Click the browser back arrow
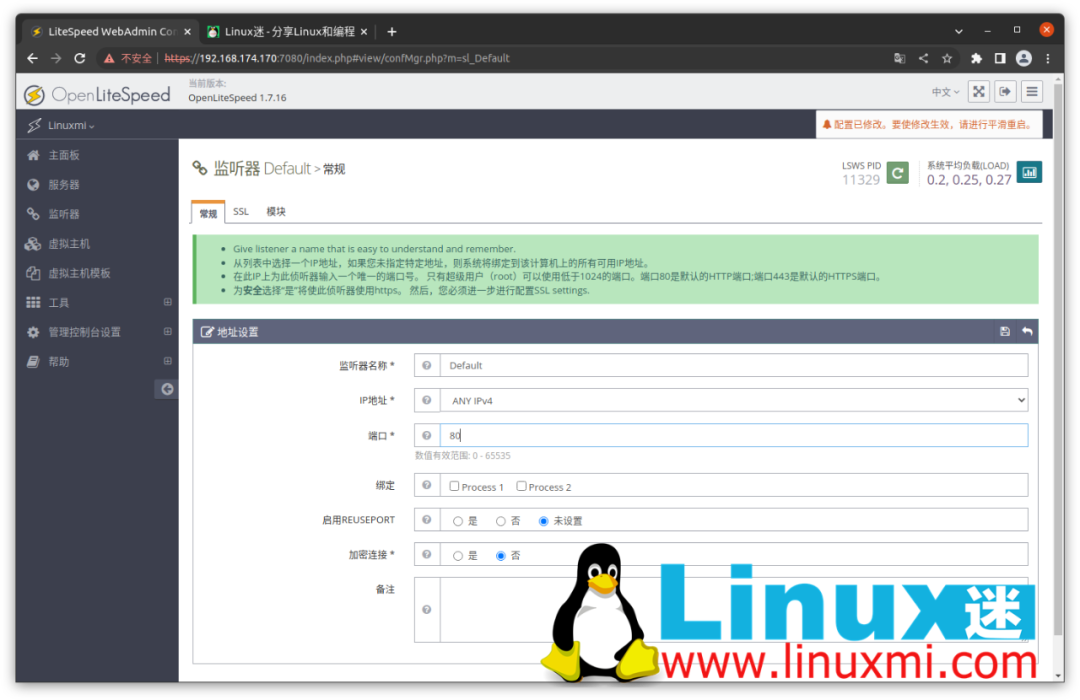The height and width of the screenshot is (700, 1080). point(32,59)
